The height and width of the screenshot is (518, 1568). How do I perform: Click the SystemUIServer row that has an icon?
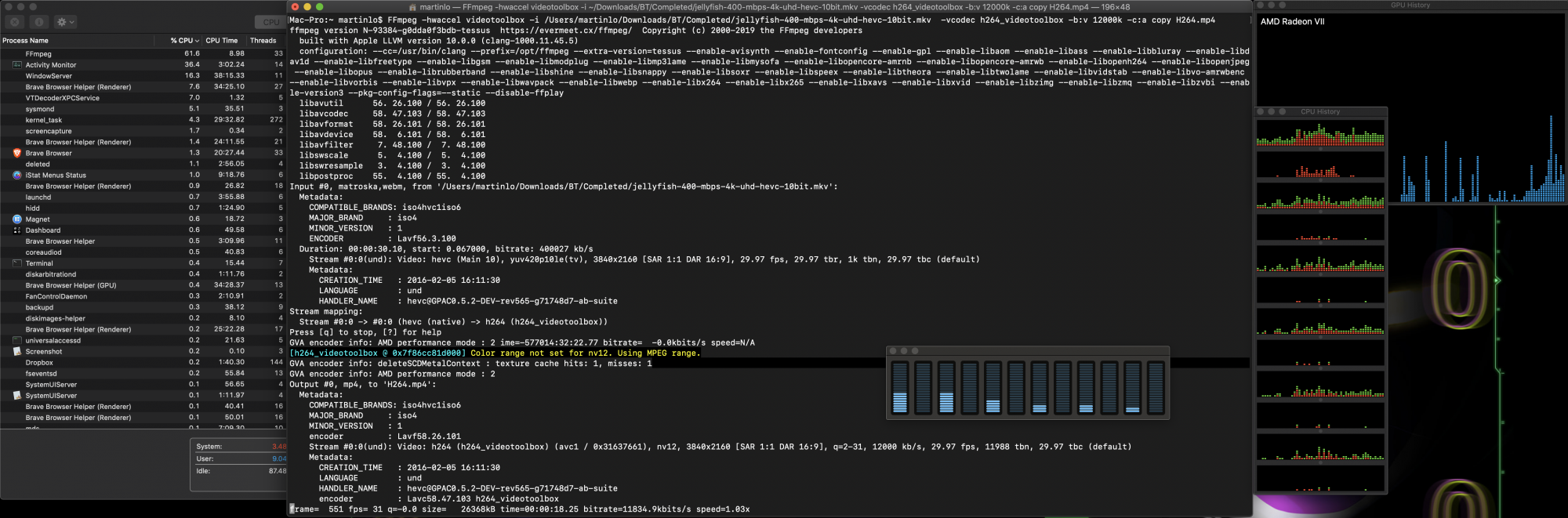[143, 395]
